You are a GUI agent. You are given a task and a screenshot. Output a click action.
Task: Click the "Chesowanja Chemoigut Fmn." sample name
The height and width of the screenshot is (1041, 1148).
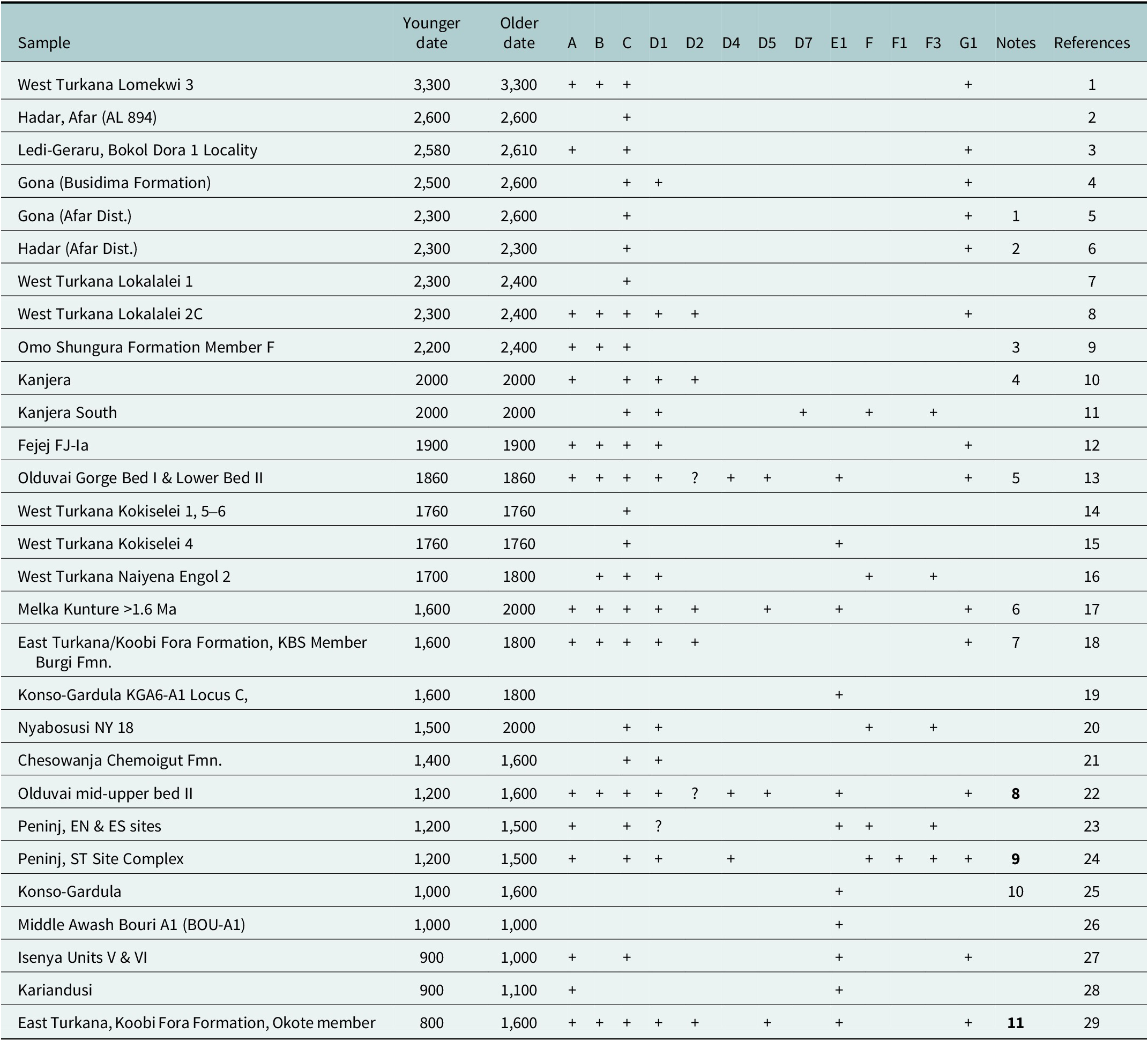click(120, 760)
